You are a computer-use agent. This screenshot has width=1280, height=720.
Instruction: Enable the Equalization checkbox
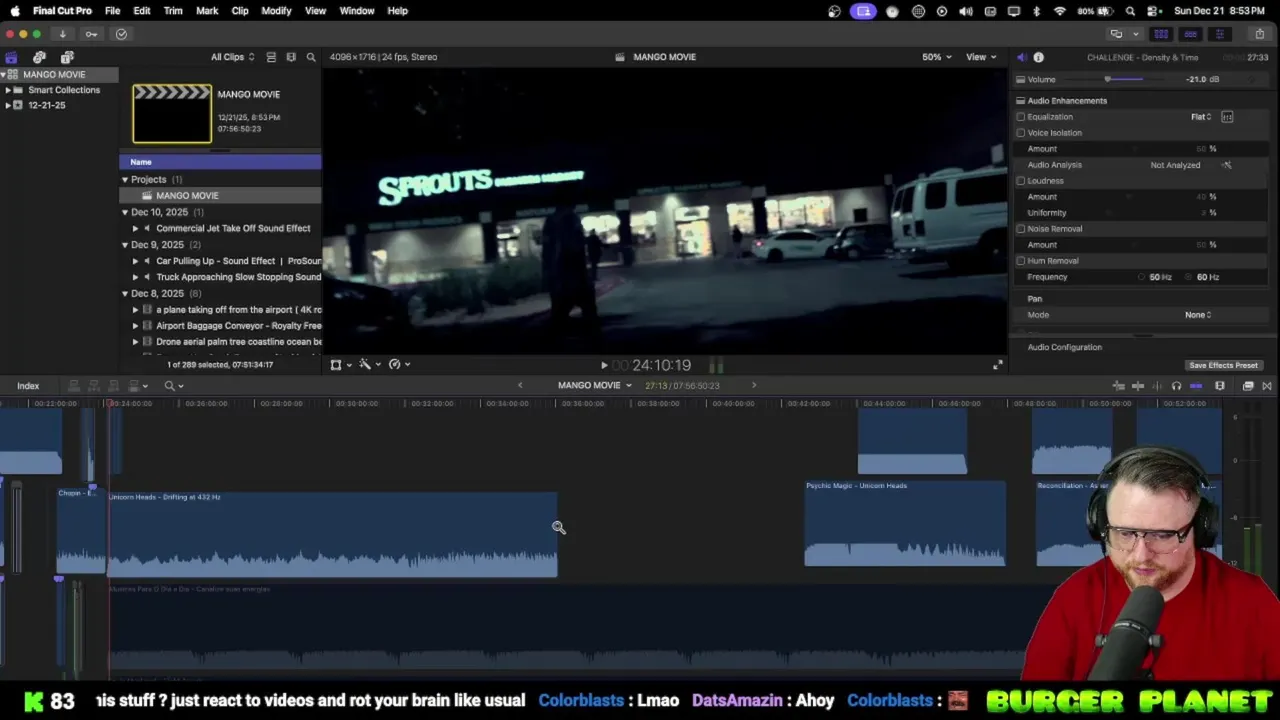tap(1021, 117)
